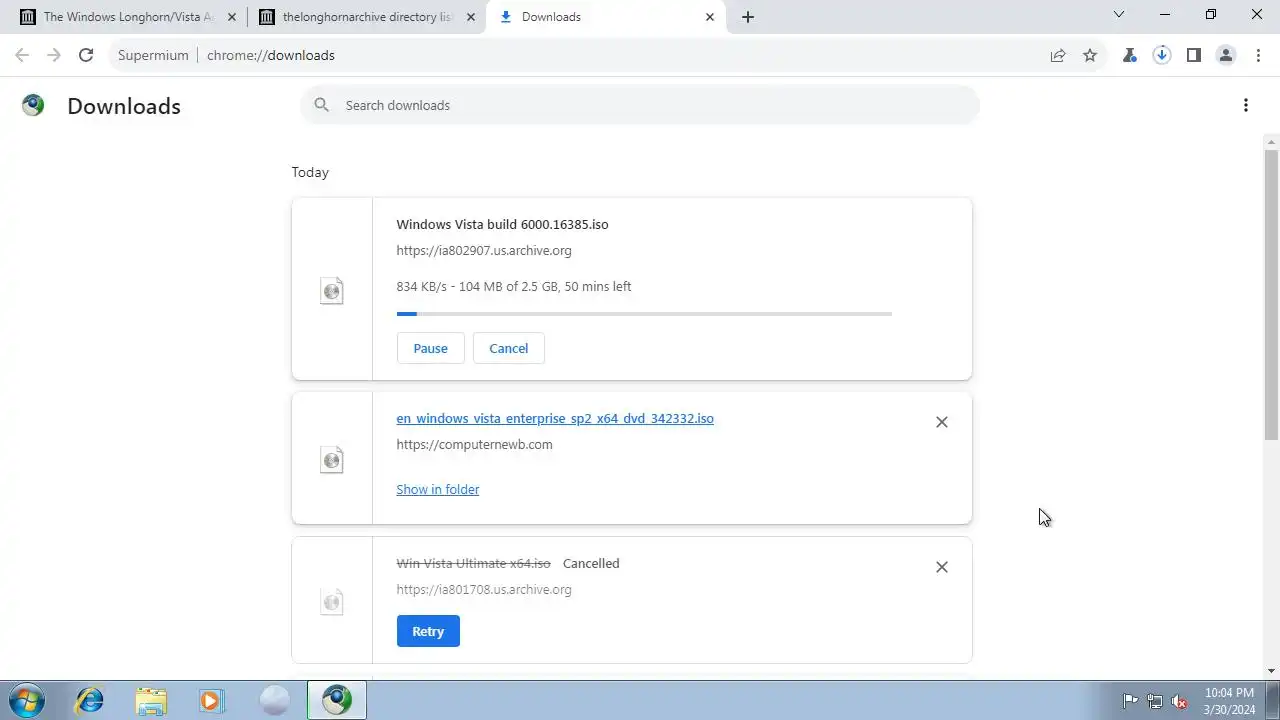Image resolution: width=1280 pixels, height=720 pixels.
Task: Reload the downloads page
Action: (86, 55)
